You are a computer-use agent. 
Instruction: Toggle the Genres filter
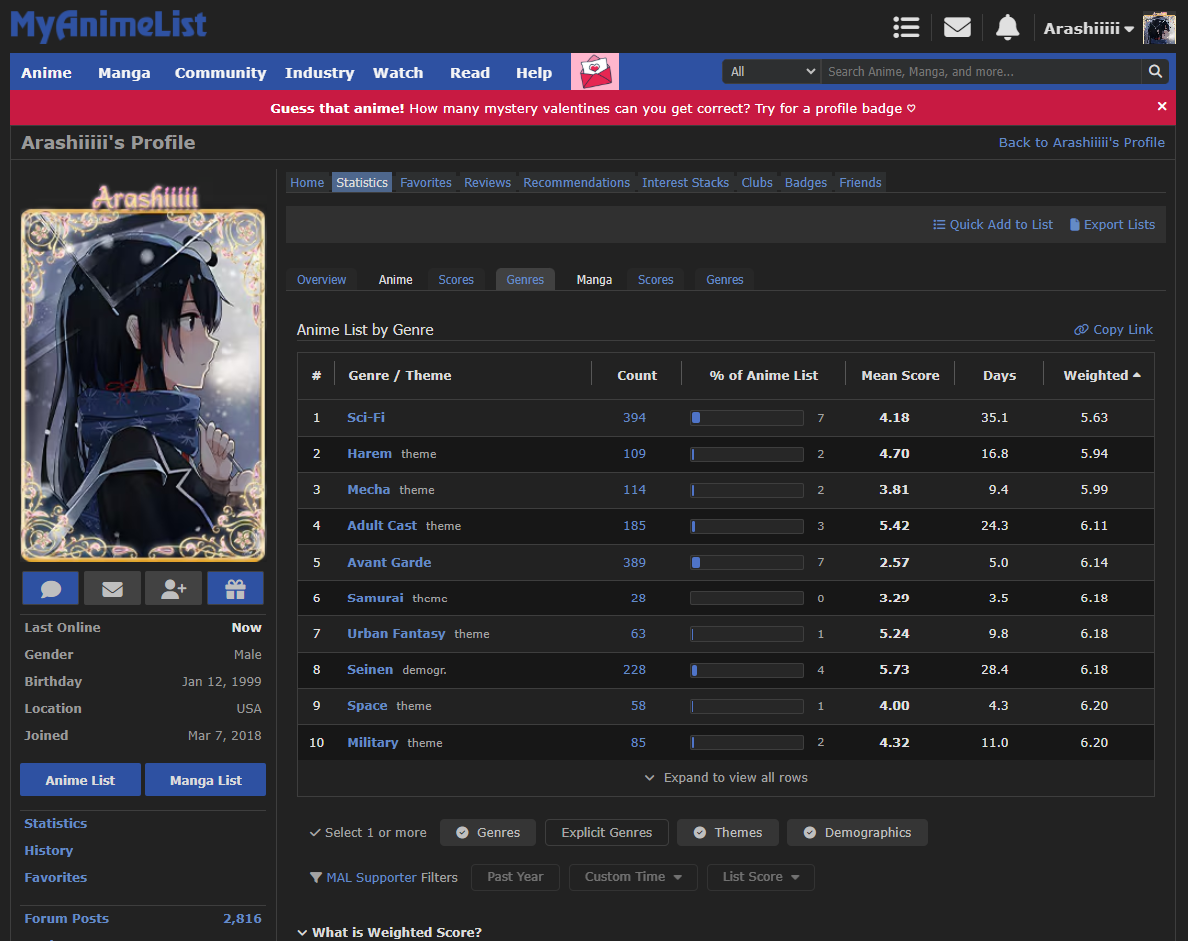point(487,832)
